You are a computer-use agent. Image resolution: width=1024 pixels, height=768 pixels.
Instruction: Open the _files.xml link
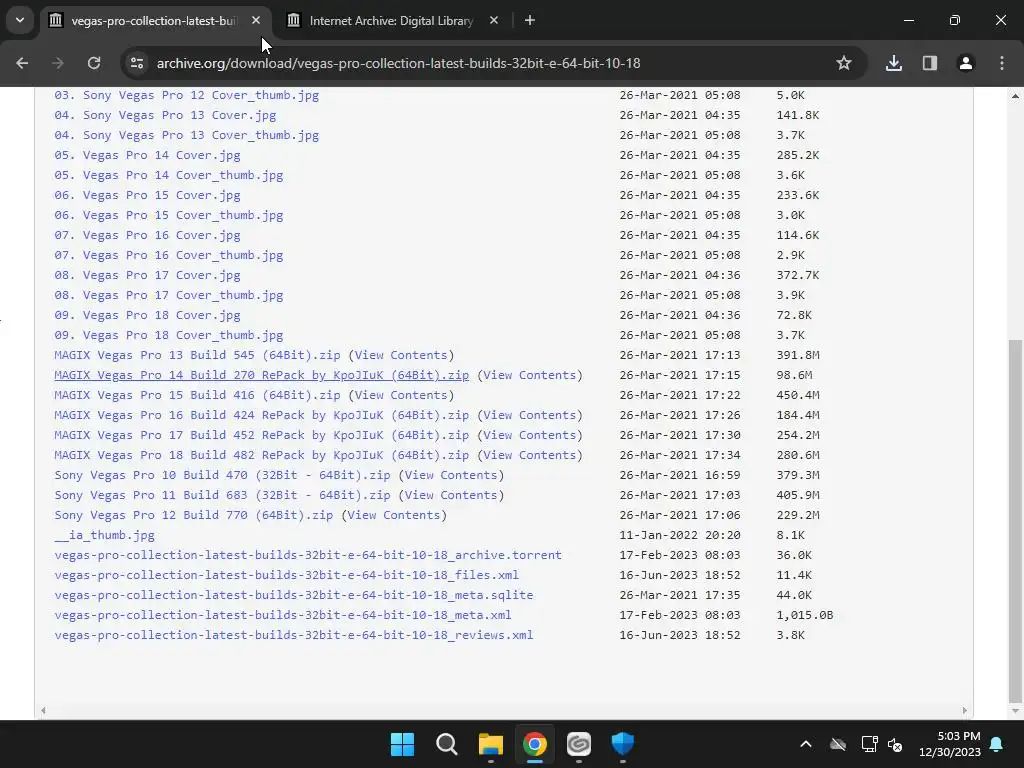point(287,575)
